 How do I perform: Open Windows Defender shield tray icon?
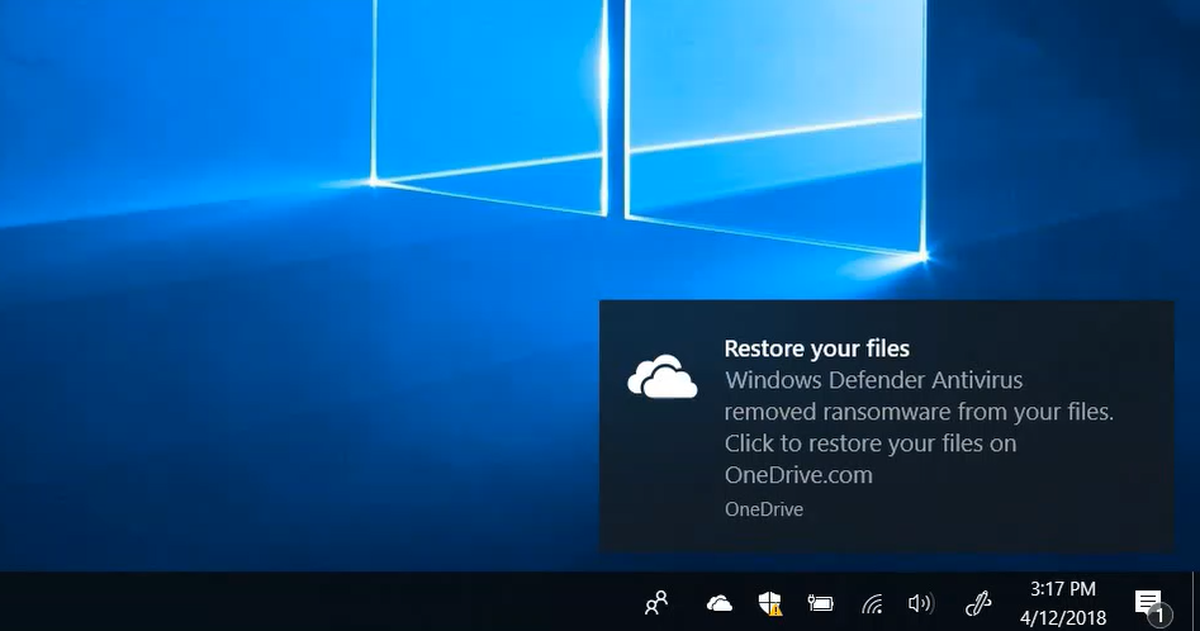[x=770, y=603]
